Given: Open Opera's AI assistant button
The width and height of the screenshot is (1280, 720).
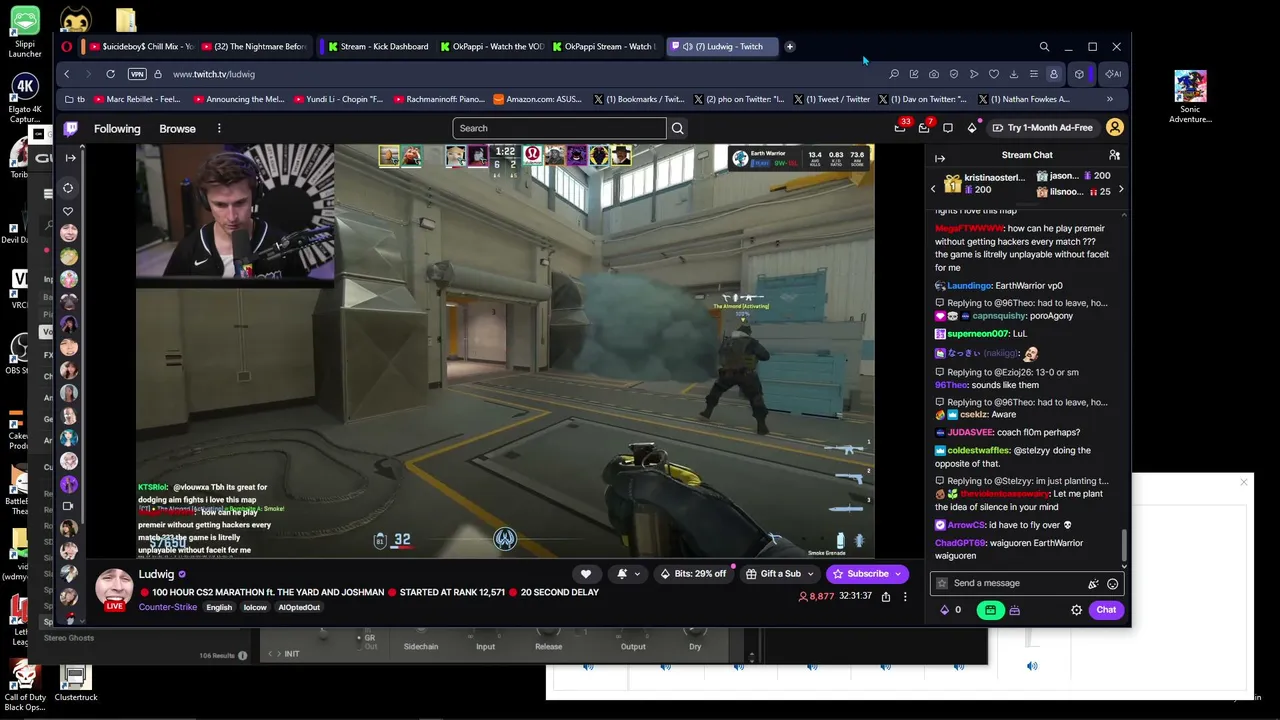Looking at the screenshot, I should coord(1112,74).
